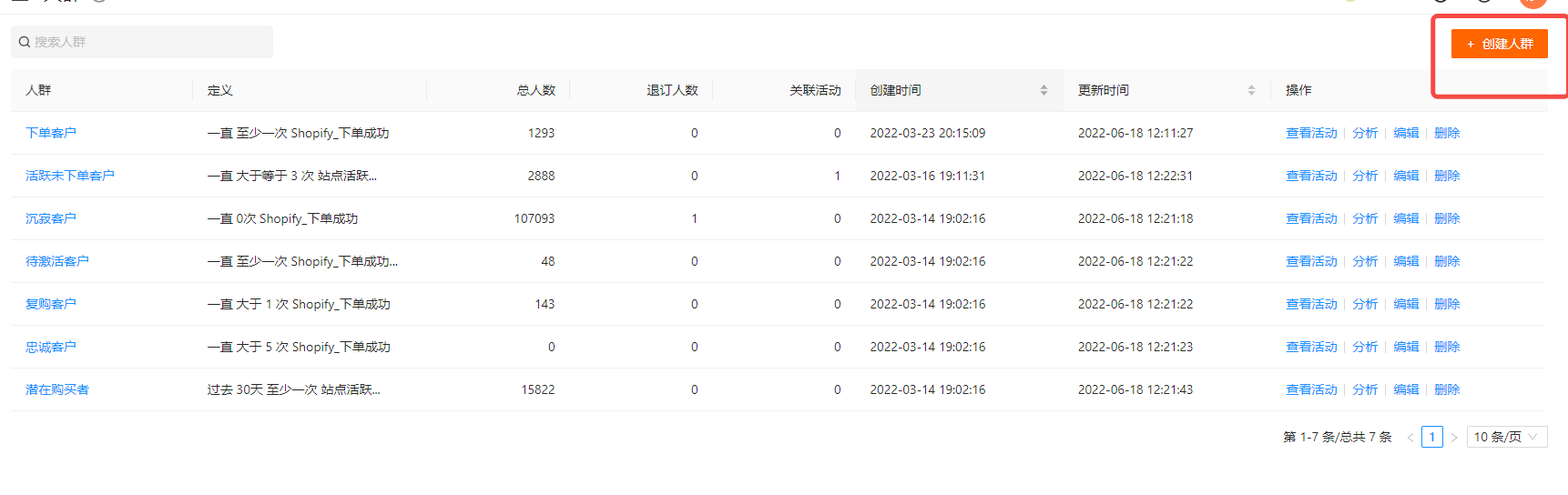The width and height of the screenshot is (1568, 495).
Task: Select page 1 in pagination
Action: point(1432,437)
